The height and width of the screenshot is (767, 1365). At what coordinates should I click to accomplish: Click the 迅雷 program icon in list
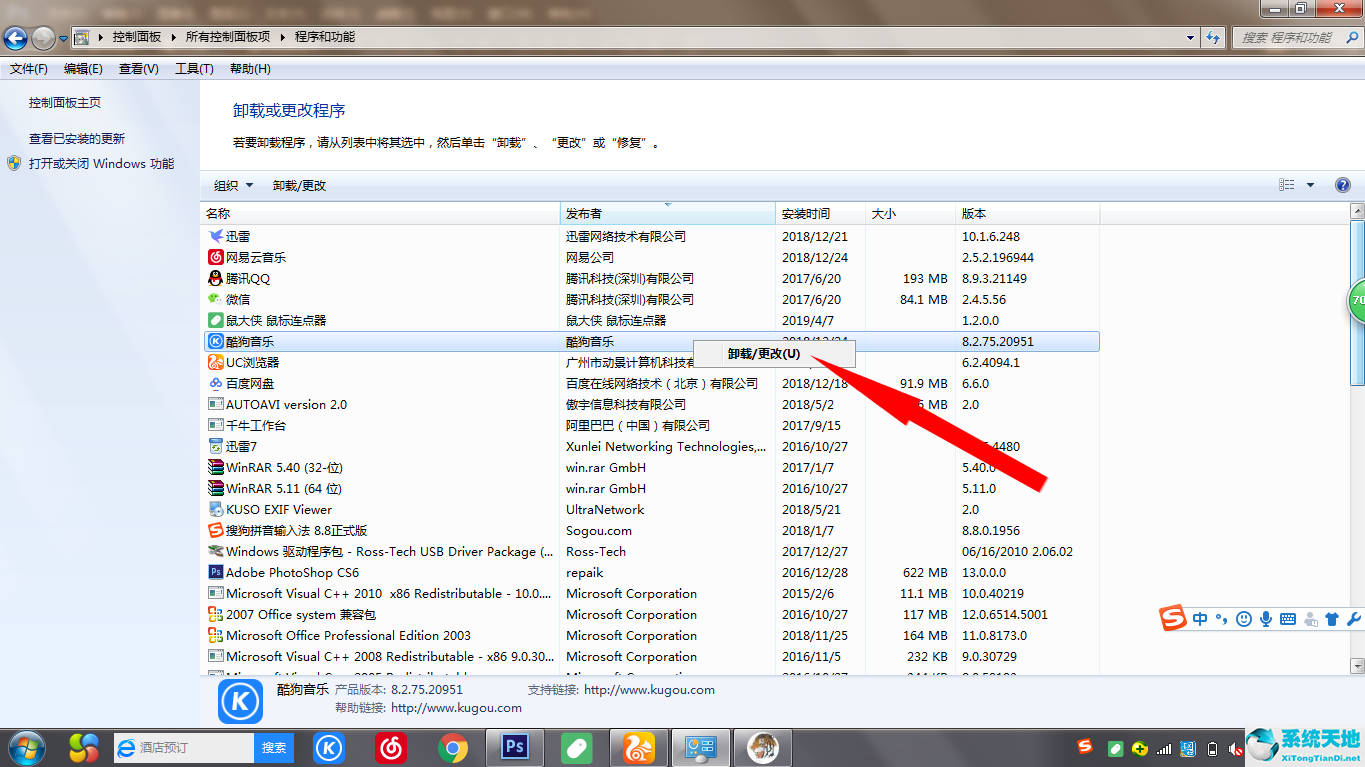215,236
